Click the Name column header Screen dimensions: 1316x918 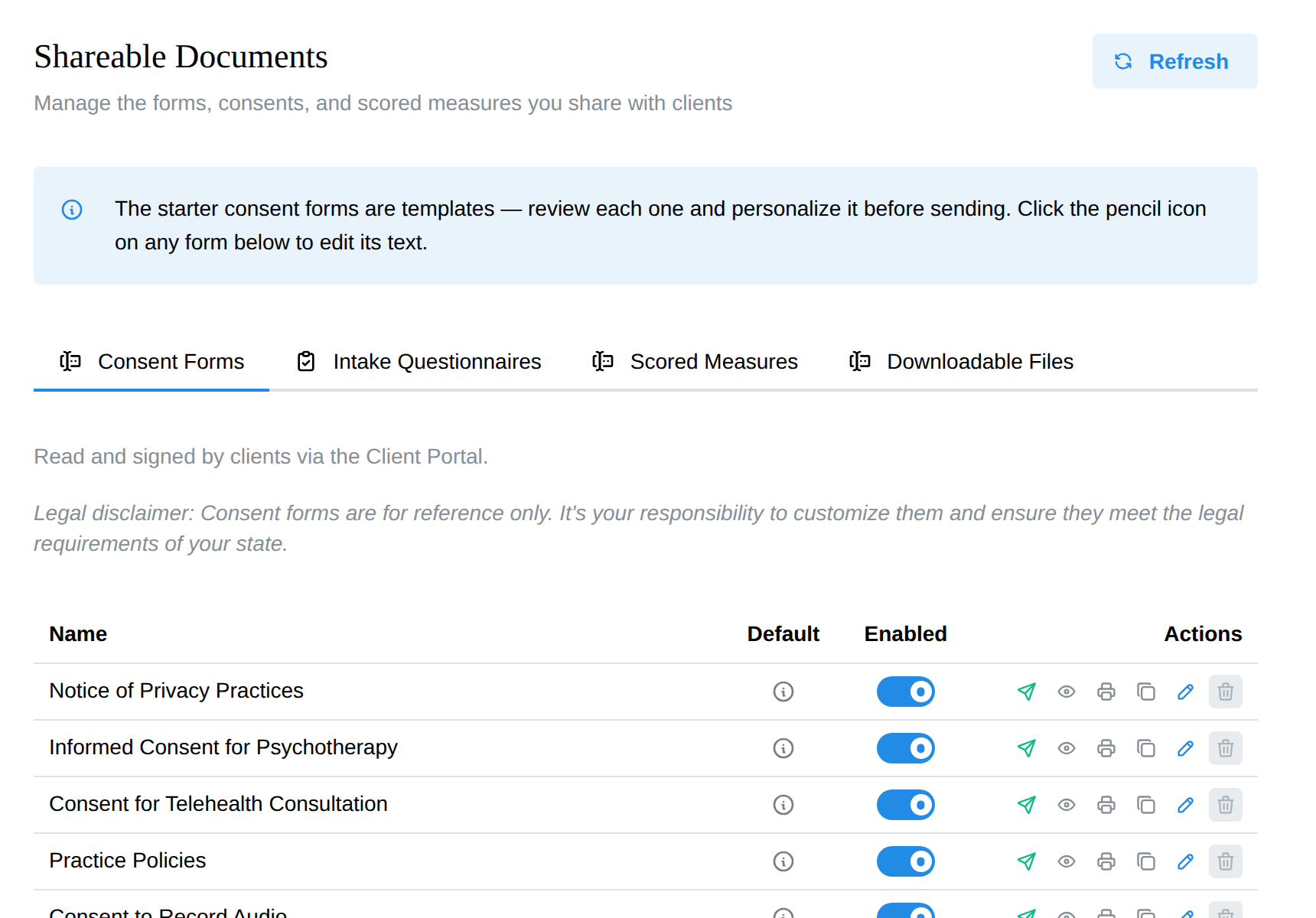coord(78,634)
